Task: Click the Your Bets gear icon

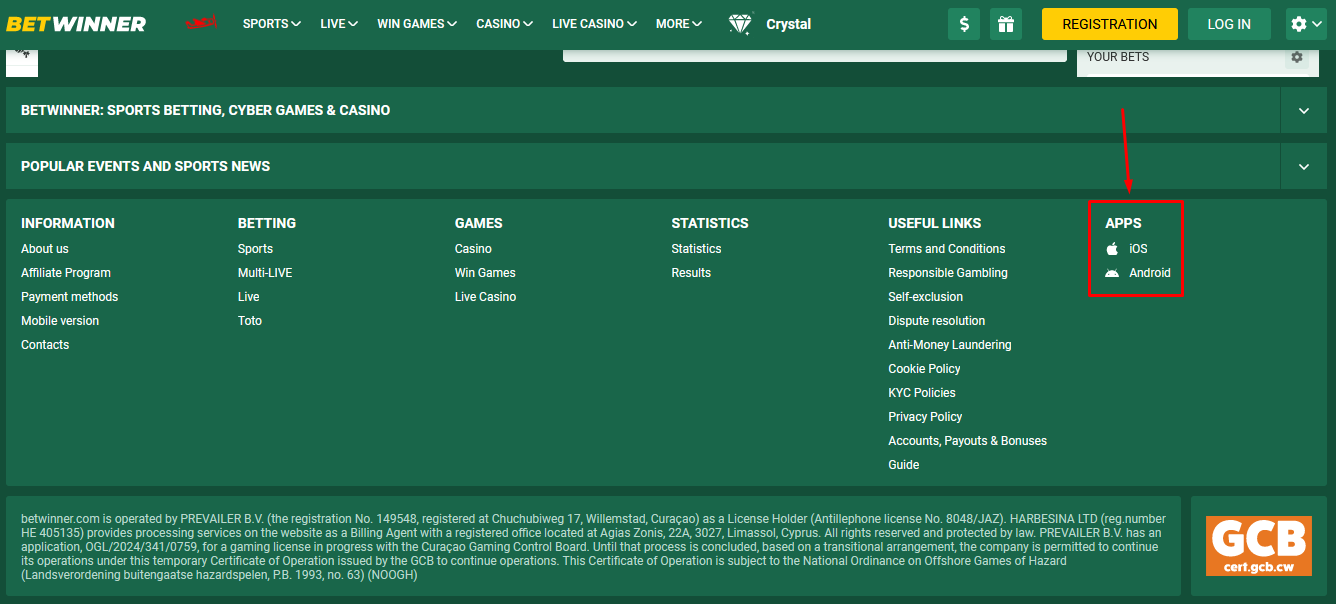Action: point(1297,57)
